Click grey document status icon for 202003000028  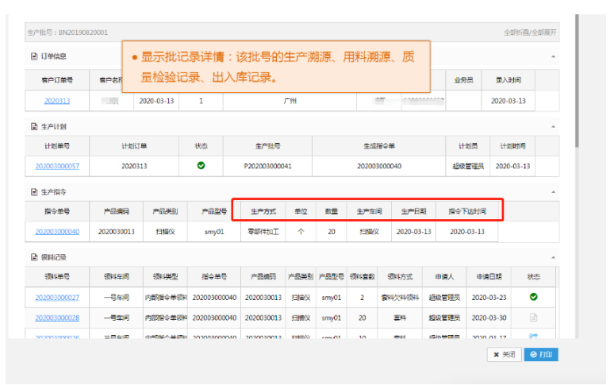pos(533,317)
